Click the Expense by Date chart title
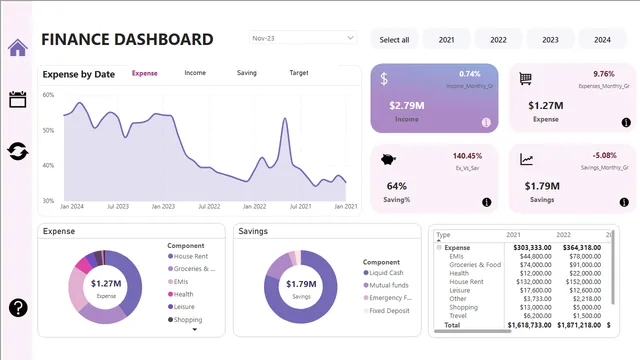 click(x=79, y=74)
